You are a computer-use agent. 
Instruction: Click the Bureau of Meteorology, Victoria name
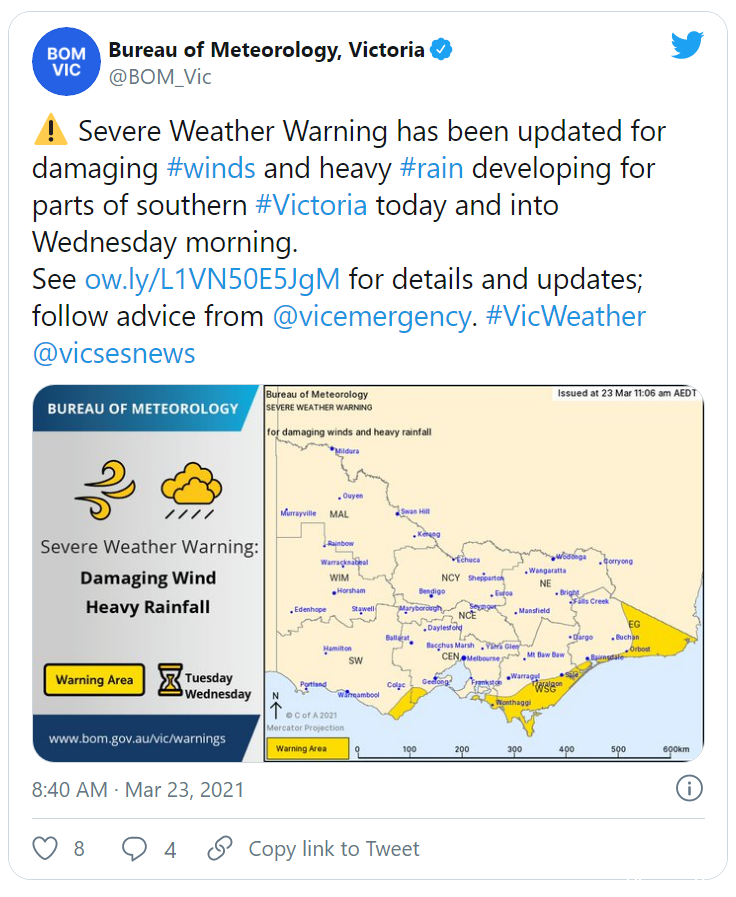pyautogui.click(x=266, y=50)
